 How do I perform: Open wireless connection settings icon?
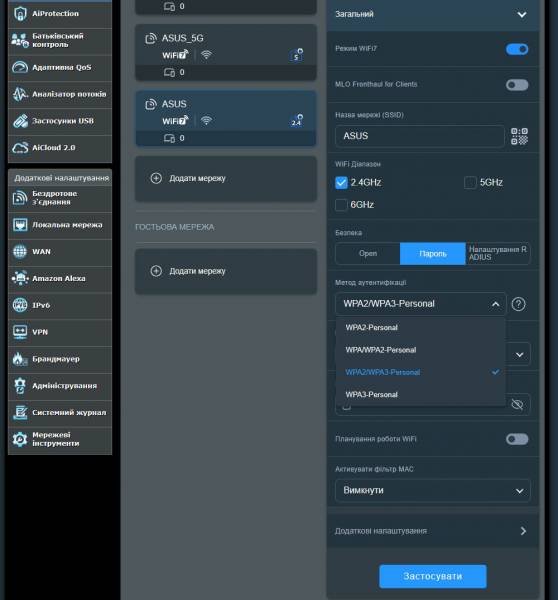[x=20, y=198]
